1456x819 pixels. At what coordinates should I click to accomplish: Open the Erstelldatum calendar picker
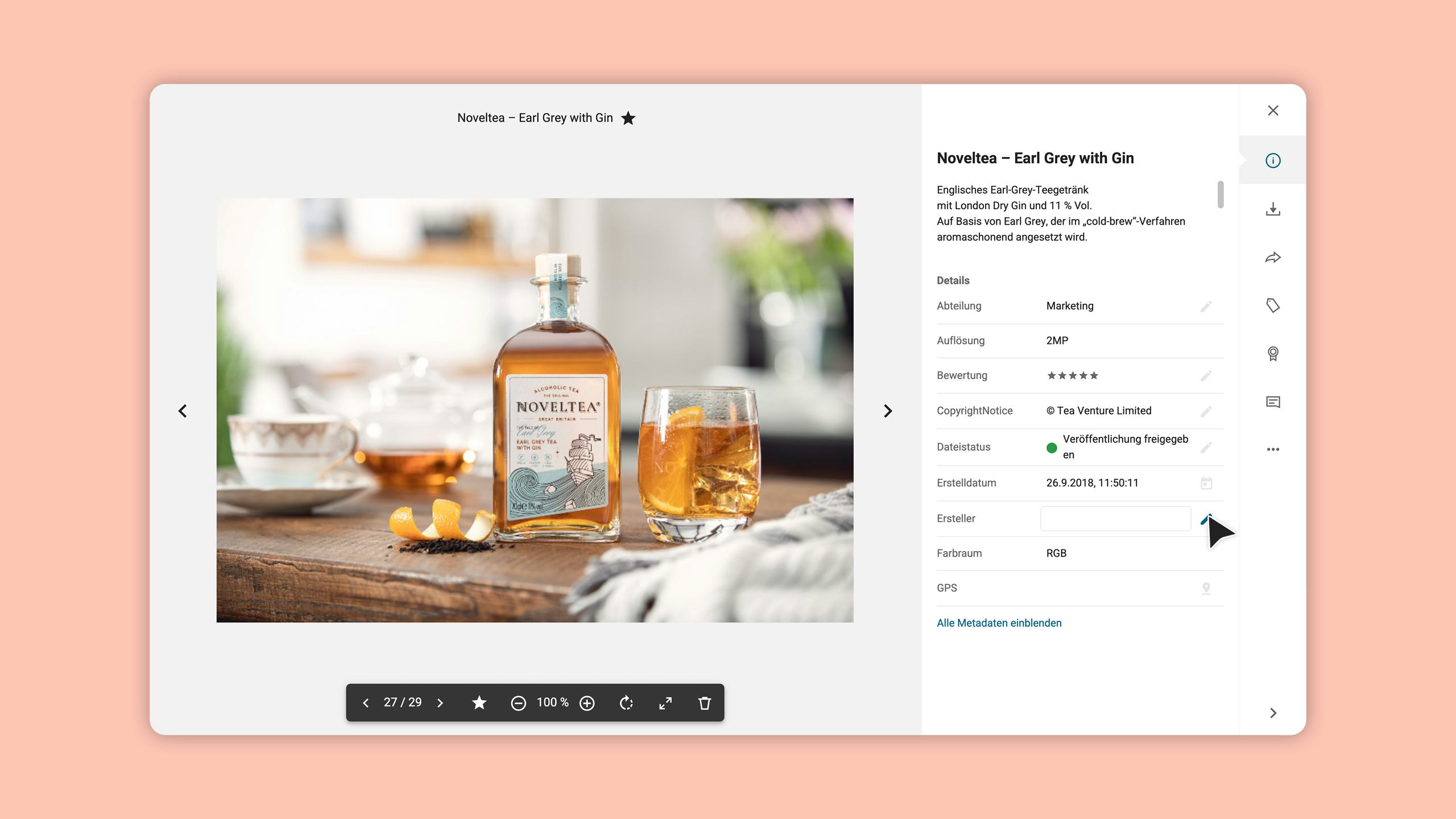pyautogui.click(x=1206, y=483)
